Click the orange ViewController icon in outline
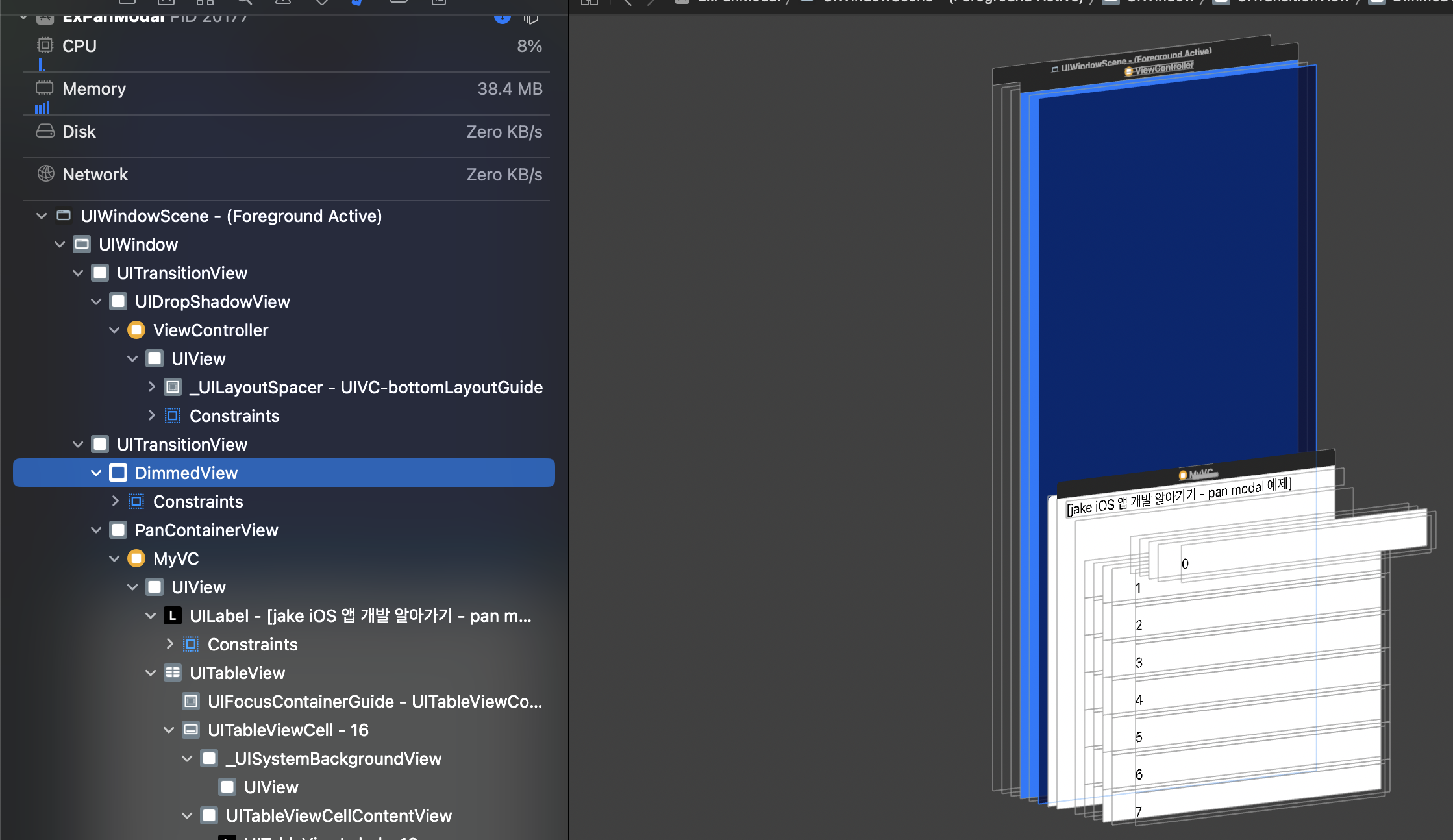The height and width of the screenshot is (840, 1453). click(136, 330)
